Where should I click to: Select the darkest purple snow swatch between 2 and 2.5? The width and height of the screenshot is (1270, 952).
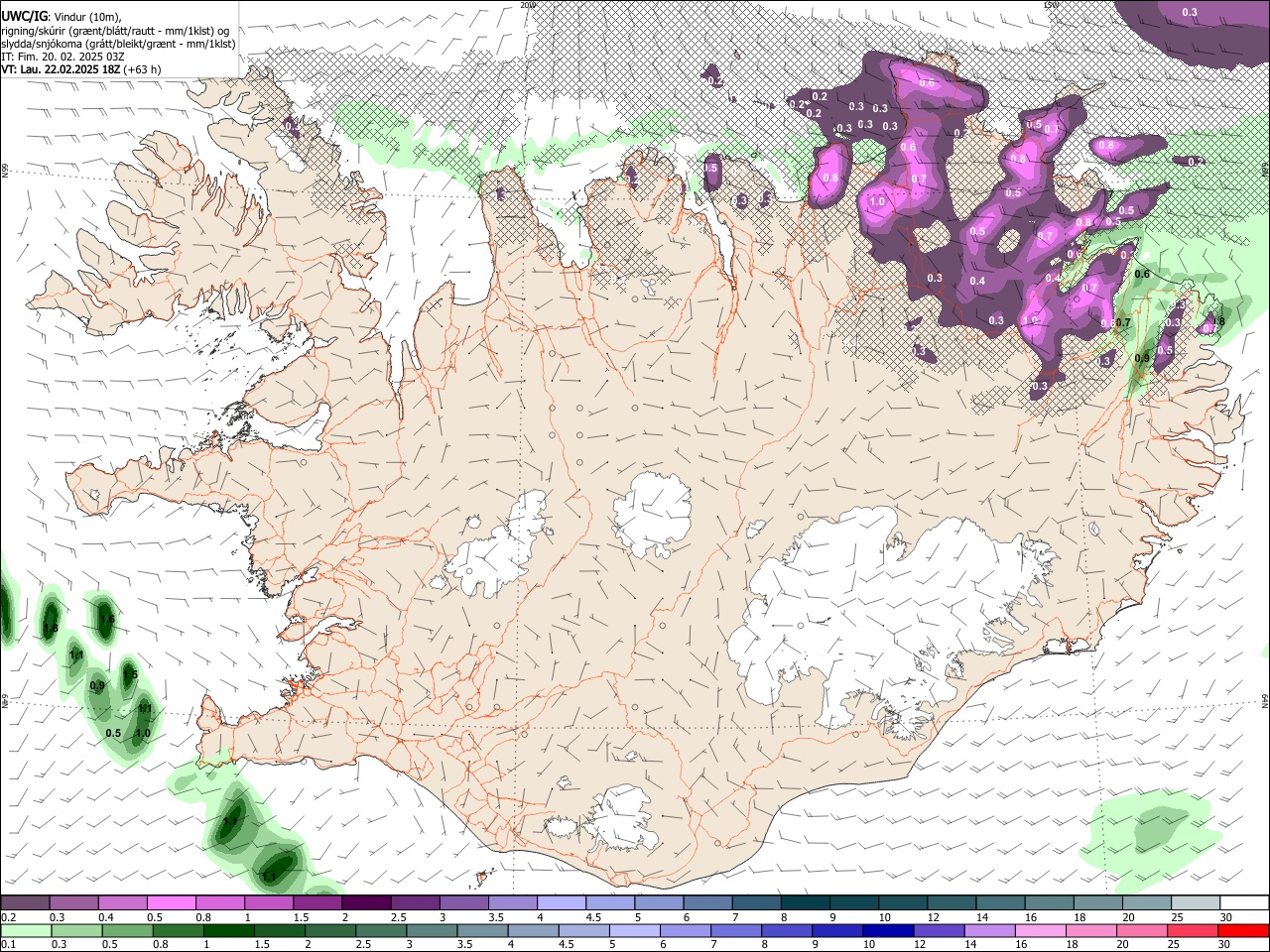coord(366,903)
